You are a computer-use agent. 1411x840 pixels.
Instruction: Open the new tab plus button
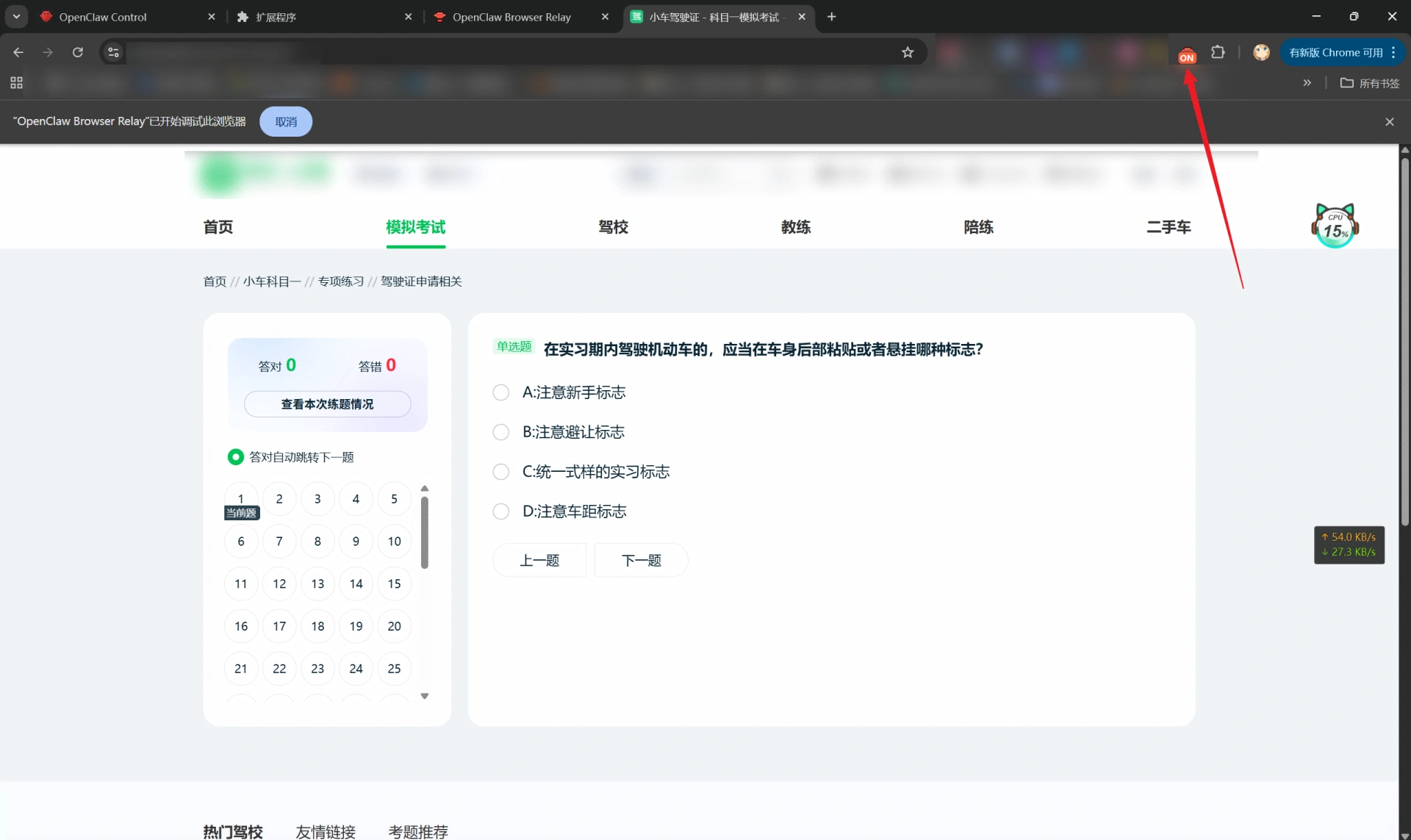pyautogui.click(x=831, y=17)
